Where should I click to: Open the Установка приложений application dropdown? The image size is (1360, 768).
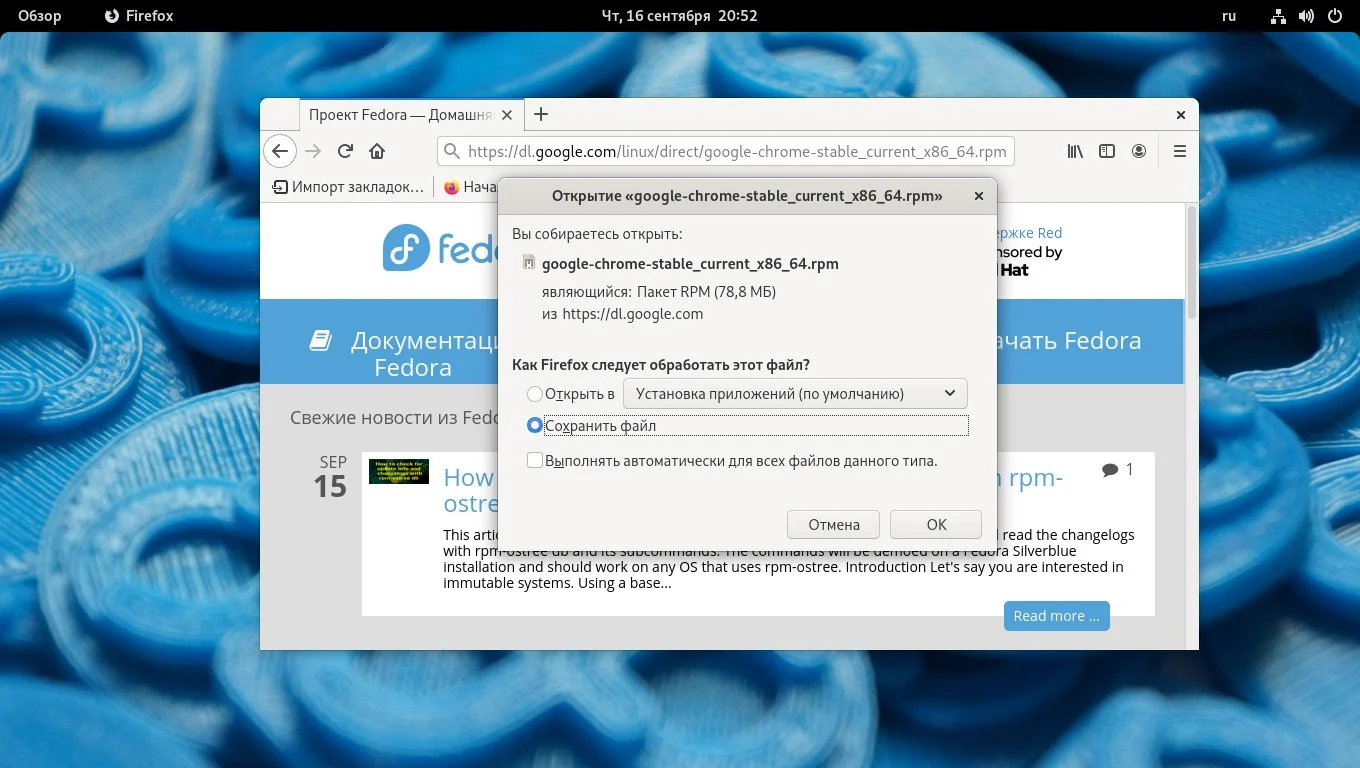point(794,393)
